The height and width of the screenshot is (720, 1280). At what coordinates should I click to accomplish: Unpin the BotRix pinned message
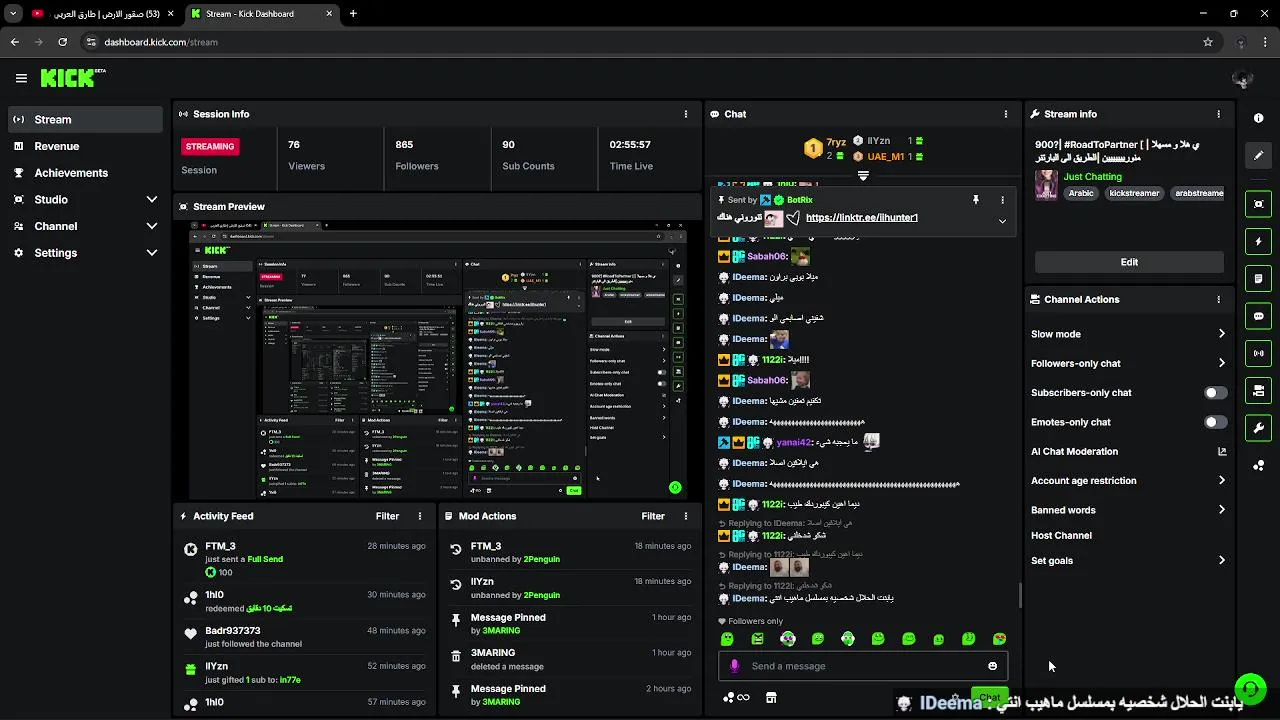coord(976,200)
